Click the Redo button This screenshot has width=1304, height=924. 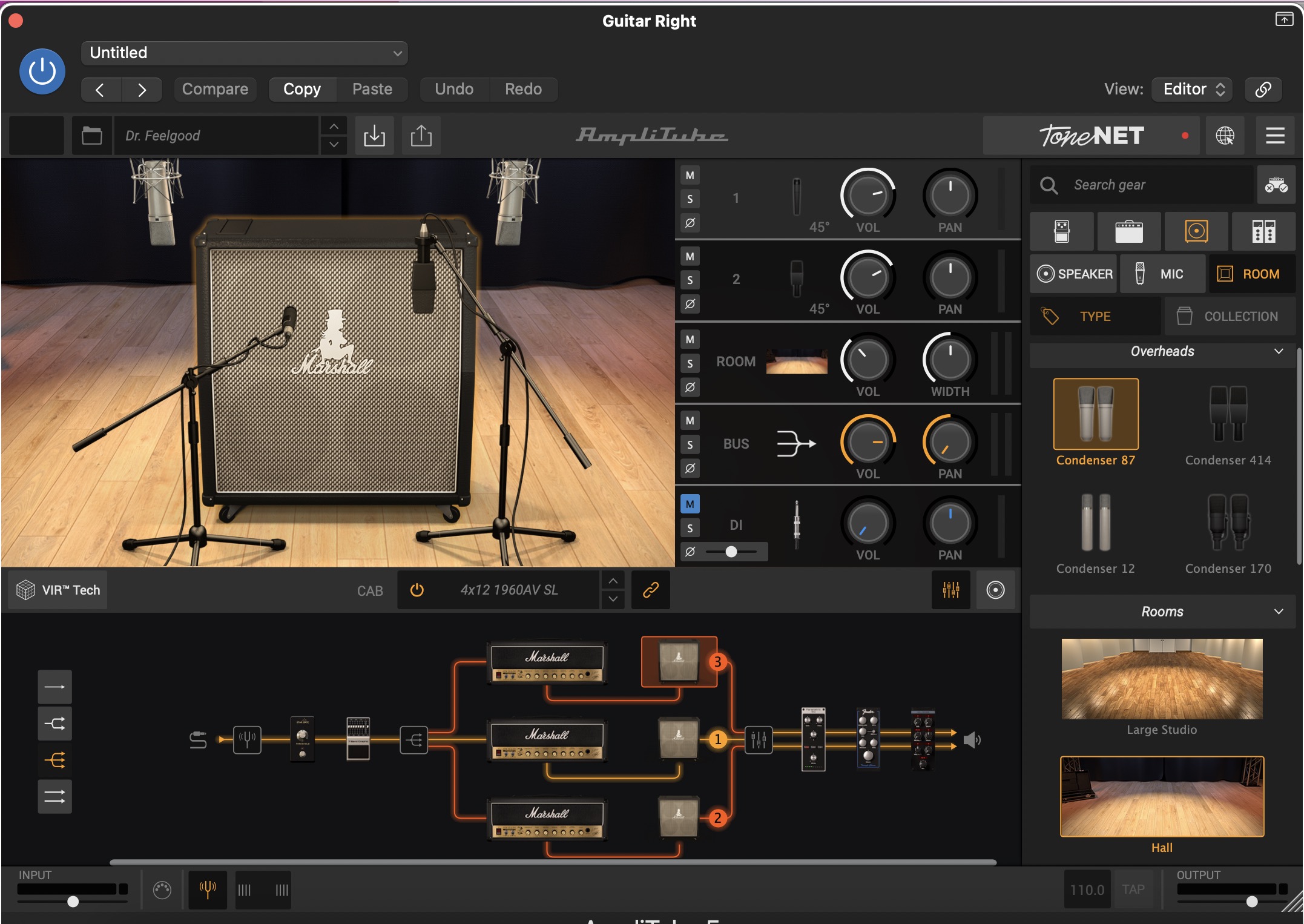point(523,89)
